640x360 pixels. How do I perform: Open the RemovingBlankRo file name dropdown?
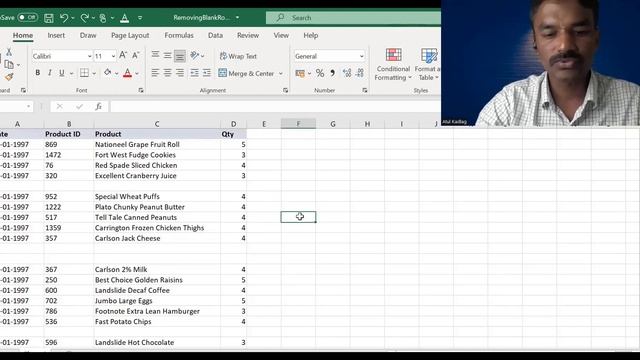237,18
